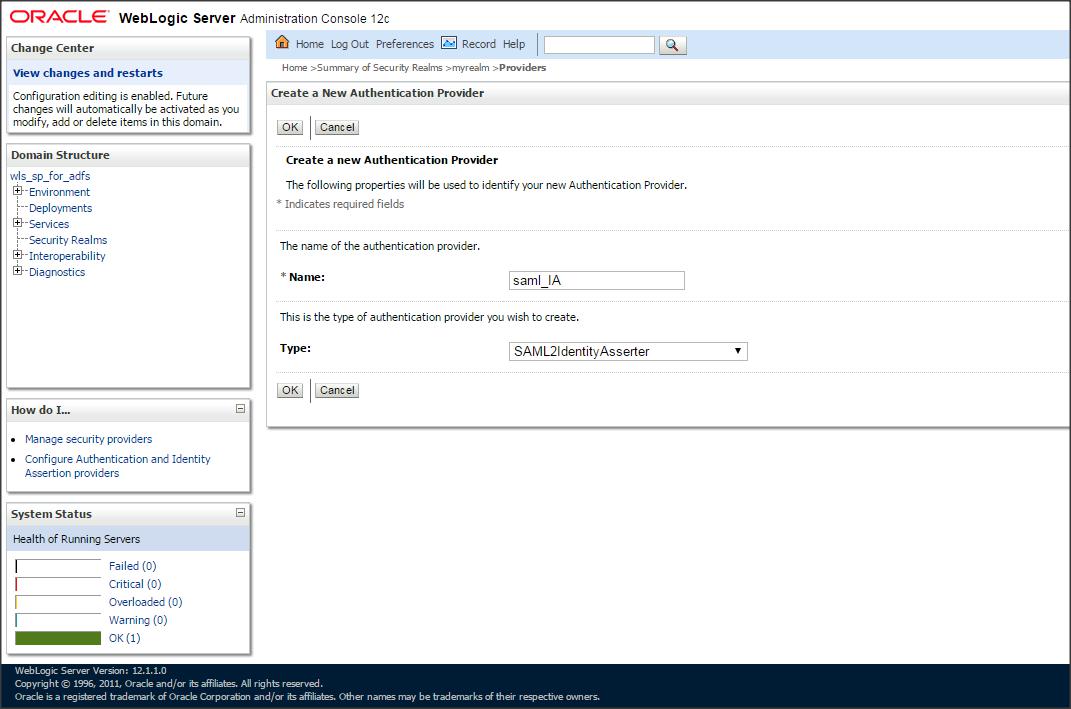Open Help in the toolbar
The image size is (1071, 709).
[514, 44]
